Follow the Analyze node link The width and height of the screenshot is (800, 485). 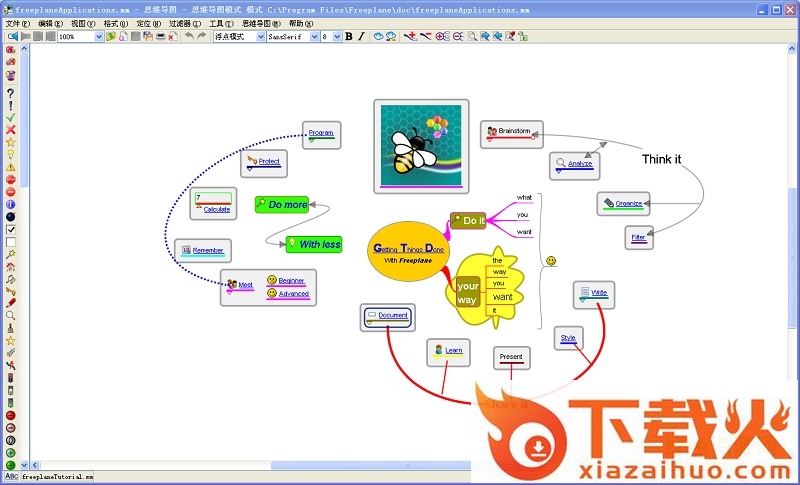pyautogui.click(x=580, y=163)
